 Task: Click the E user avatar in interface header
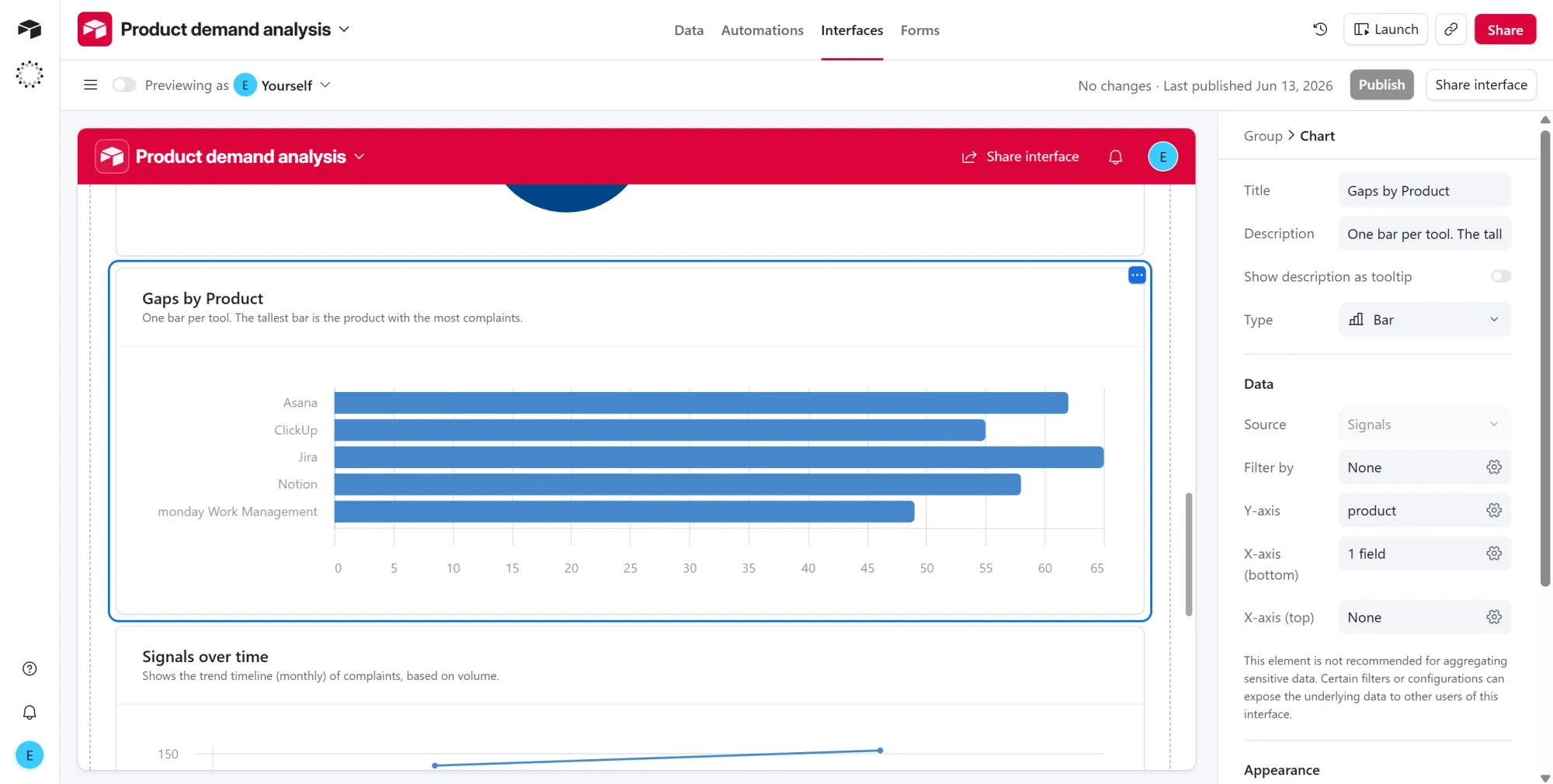click(1162, 157)
